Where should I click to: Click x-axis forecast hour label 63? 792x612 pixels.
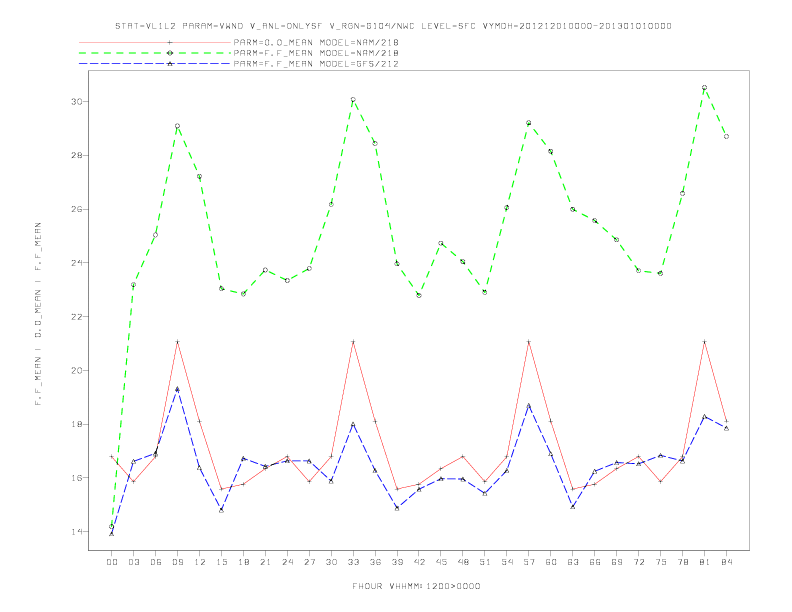click(x=573, y=562)
